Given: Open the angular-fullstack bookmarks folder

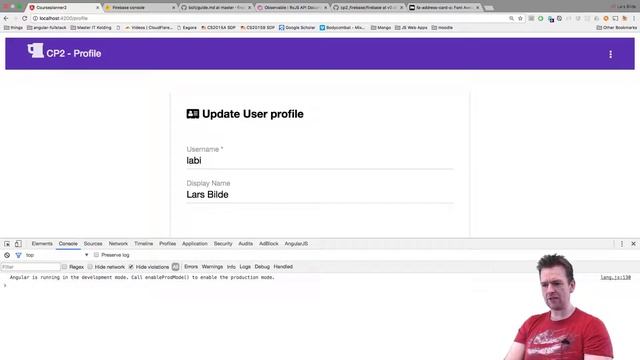Looking at the screenshot, I should (47, 28).
